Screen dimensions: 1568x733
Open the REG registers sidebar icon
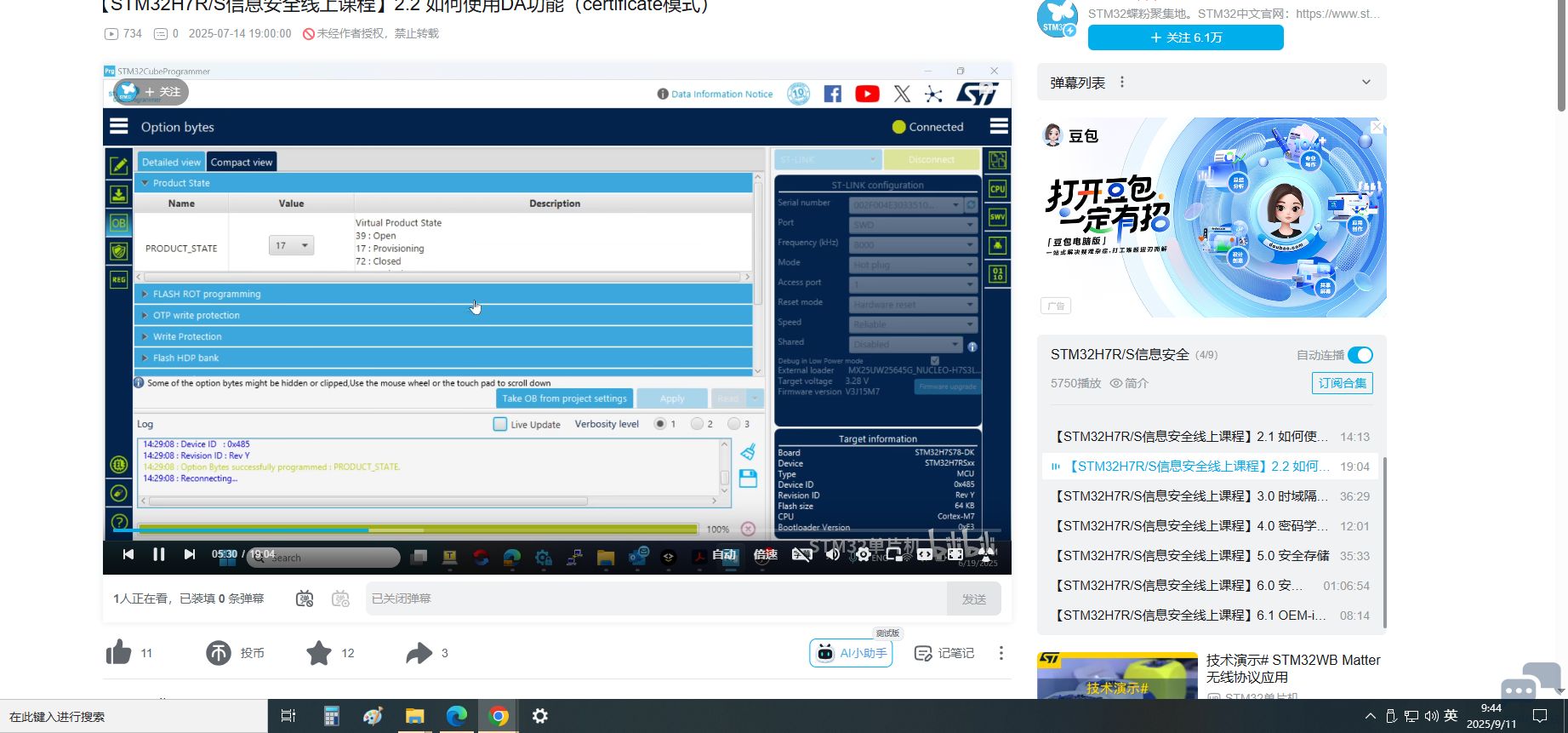(119, 279)
